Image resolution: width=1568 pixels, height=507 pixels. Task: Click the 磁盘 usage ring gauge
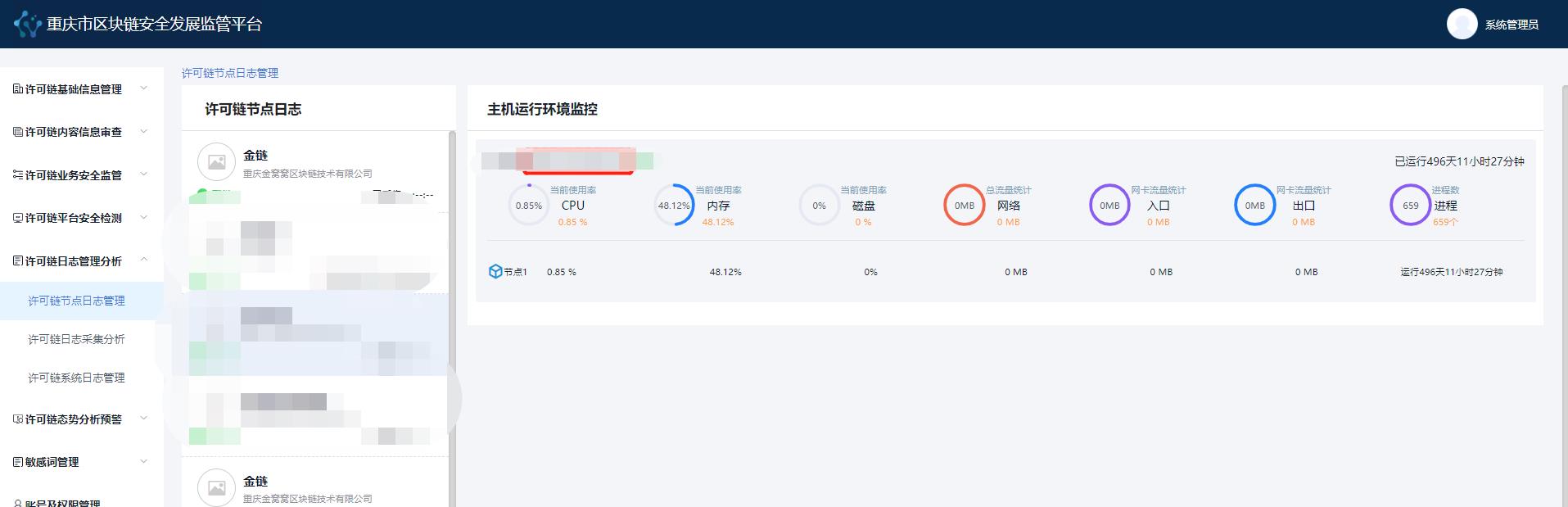819,206
